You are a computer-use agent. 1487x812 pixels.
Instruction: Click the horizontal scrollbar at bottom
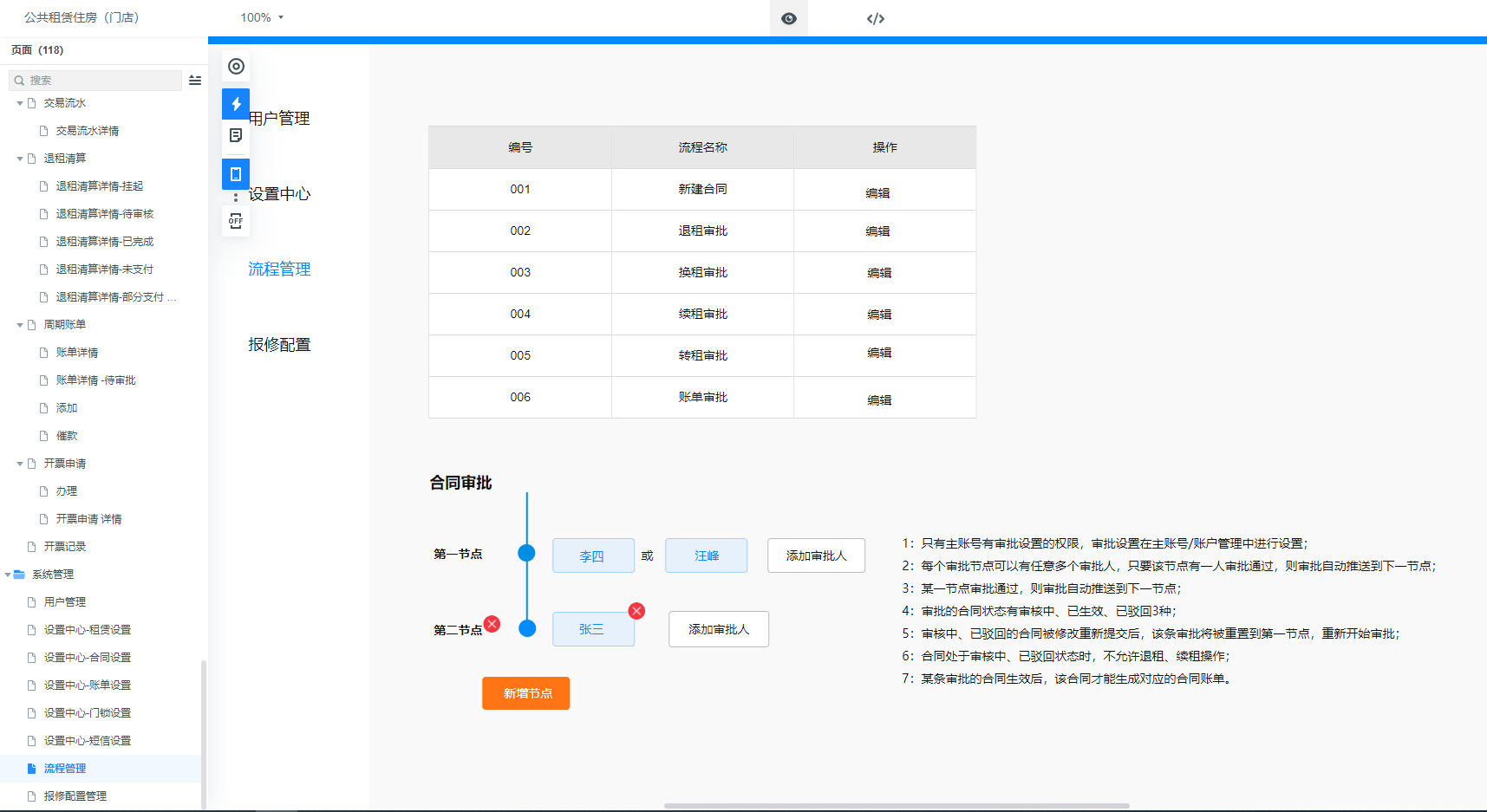(897, 806)
